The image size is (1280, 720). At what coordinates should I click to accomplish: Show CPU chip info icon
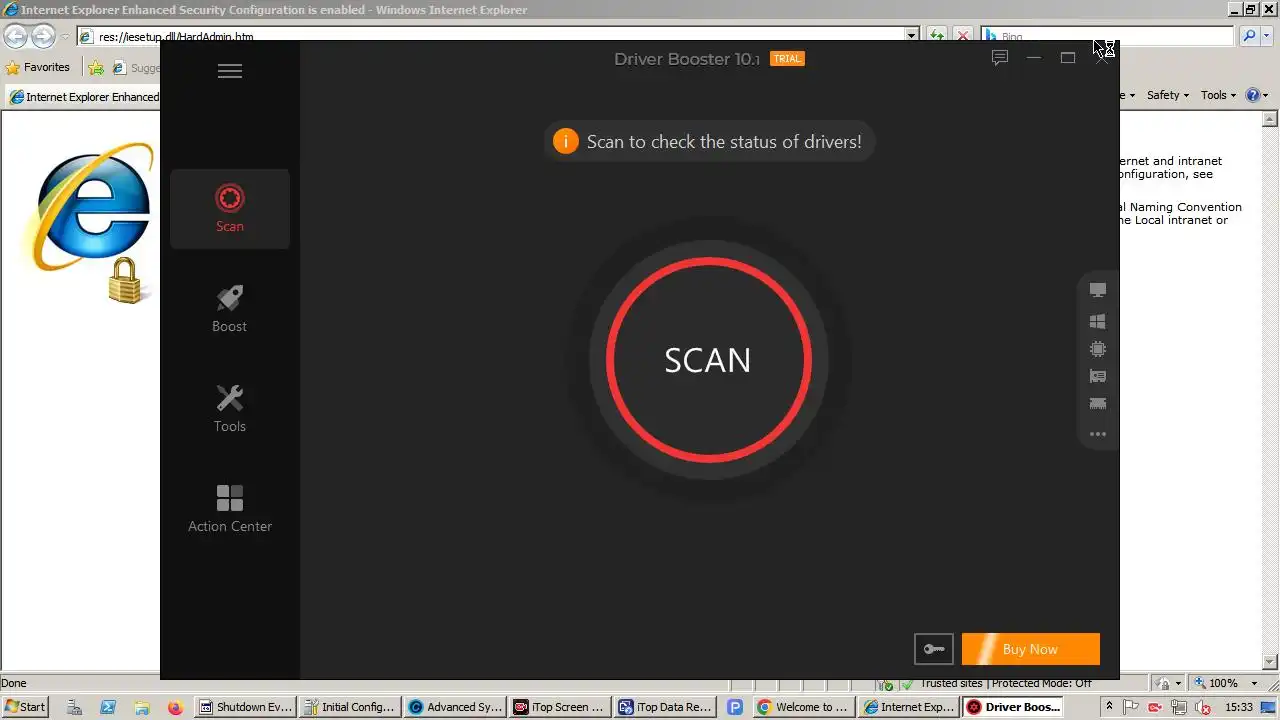1098,349
